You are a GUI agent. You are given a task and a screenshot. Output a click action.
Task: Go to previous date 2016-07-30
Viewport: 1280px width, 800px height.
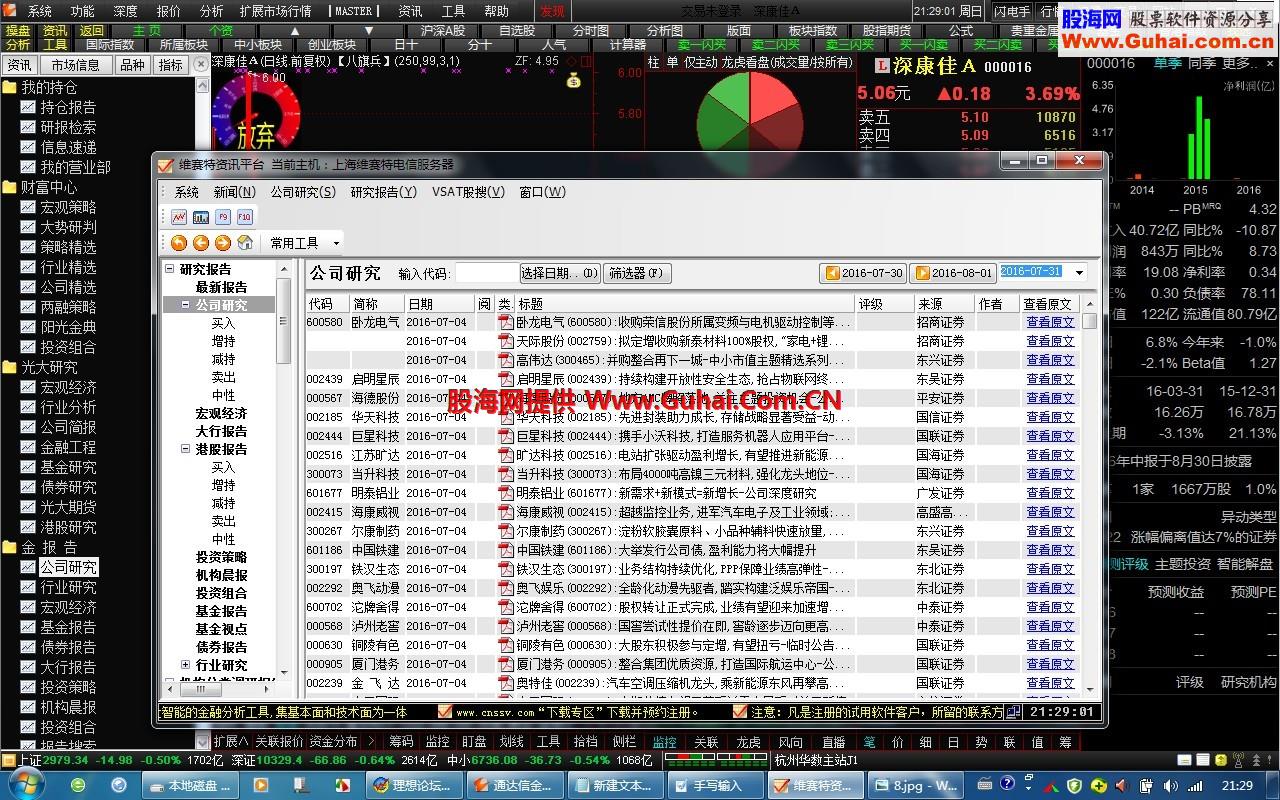(863, 273)
